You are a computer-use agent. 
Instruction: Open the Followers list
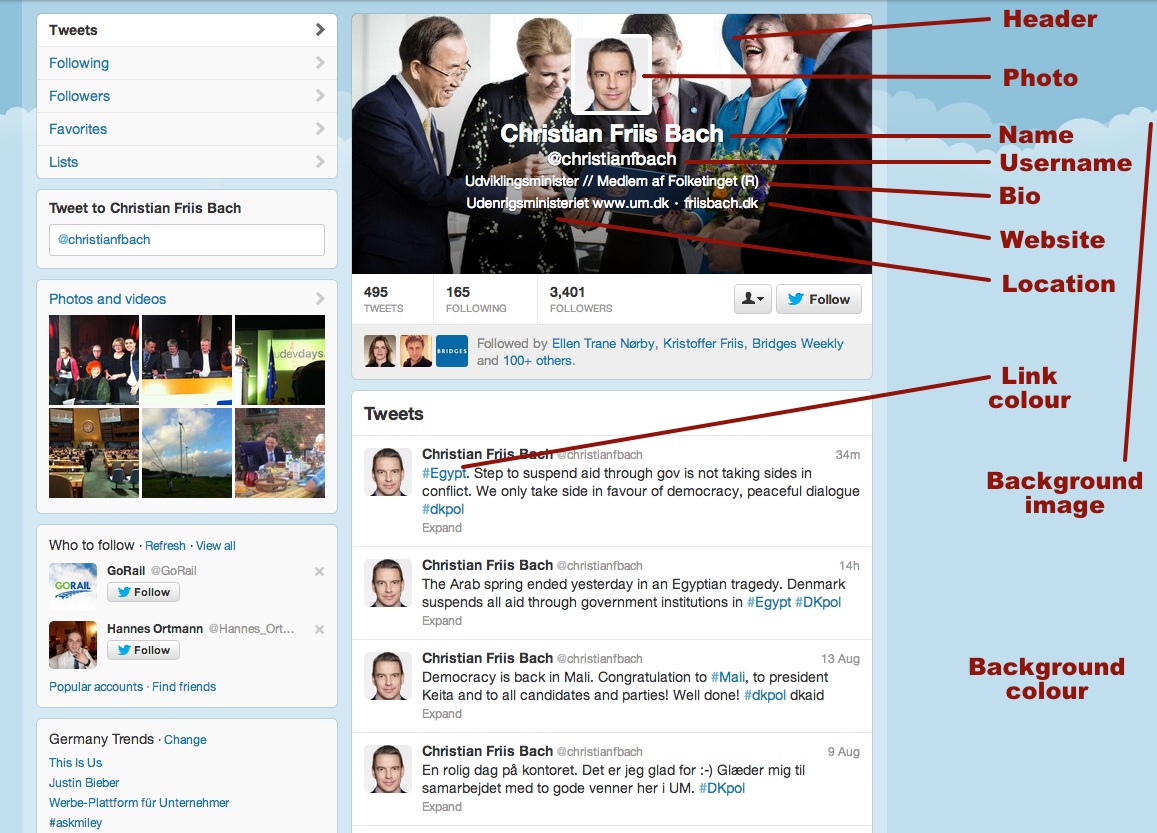[x=187, y=96]
